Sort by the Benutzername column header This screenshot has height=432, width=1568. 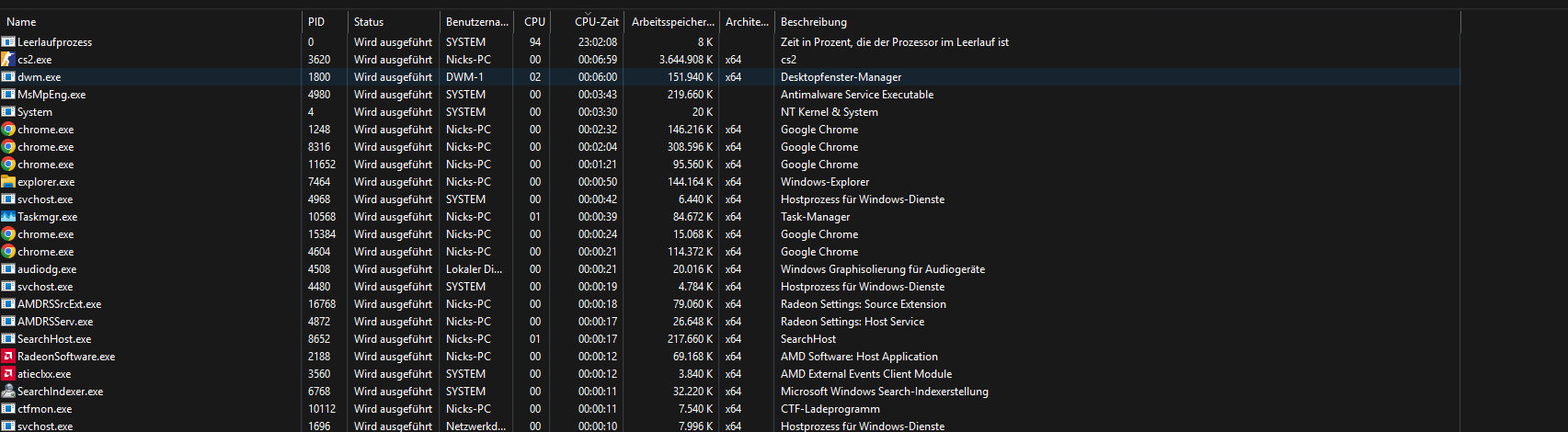point(476,22)
